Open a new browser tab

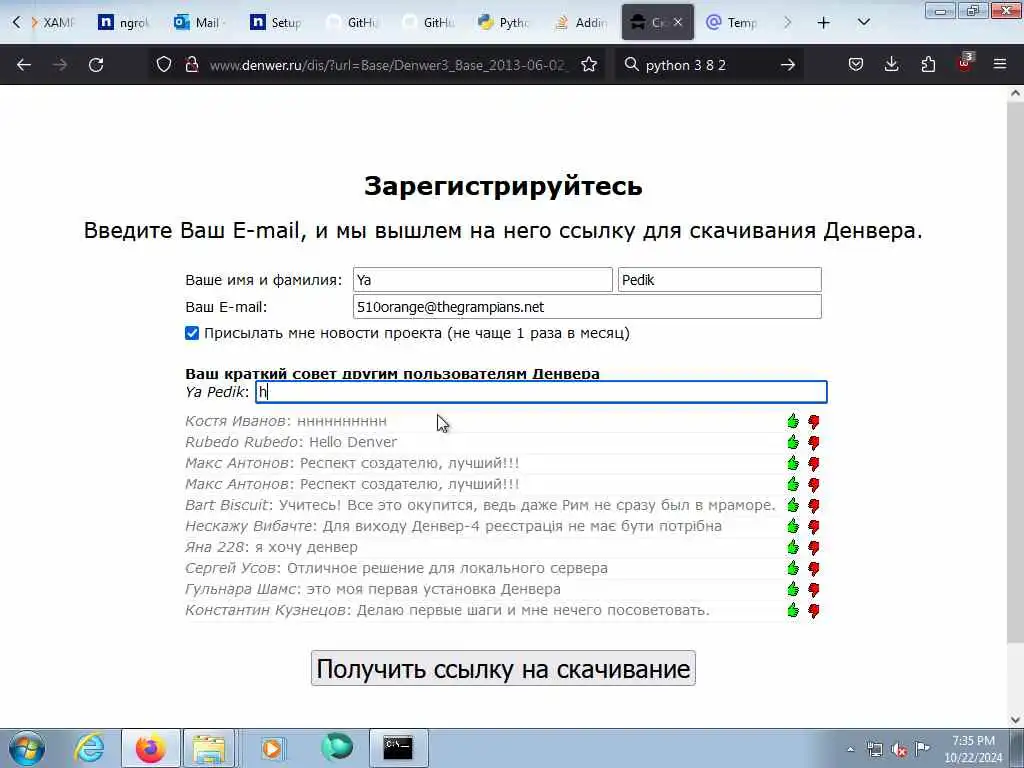point(824,22)
